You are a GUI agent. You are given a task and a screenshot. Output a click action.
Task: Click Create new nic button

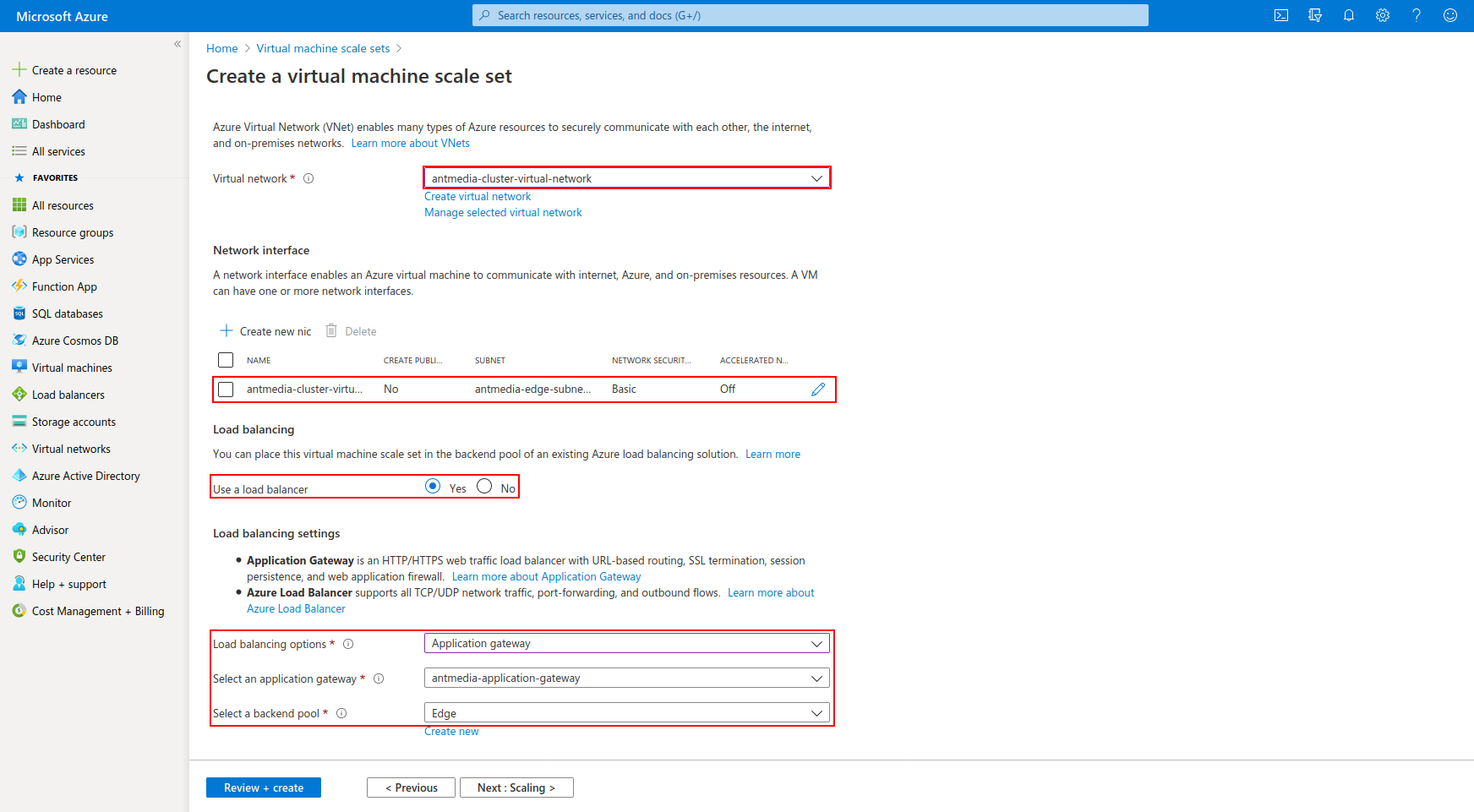[x=265, y=331]
